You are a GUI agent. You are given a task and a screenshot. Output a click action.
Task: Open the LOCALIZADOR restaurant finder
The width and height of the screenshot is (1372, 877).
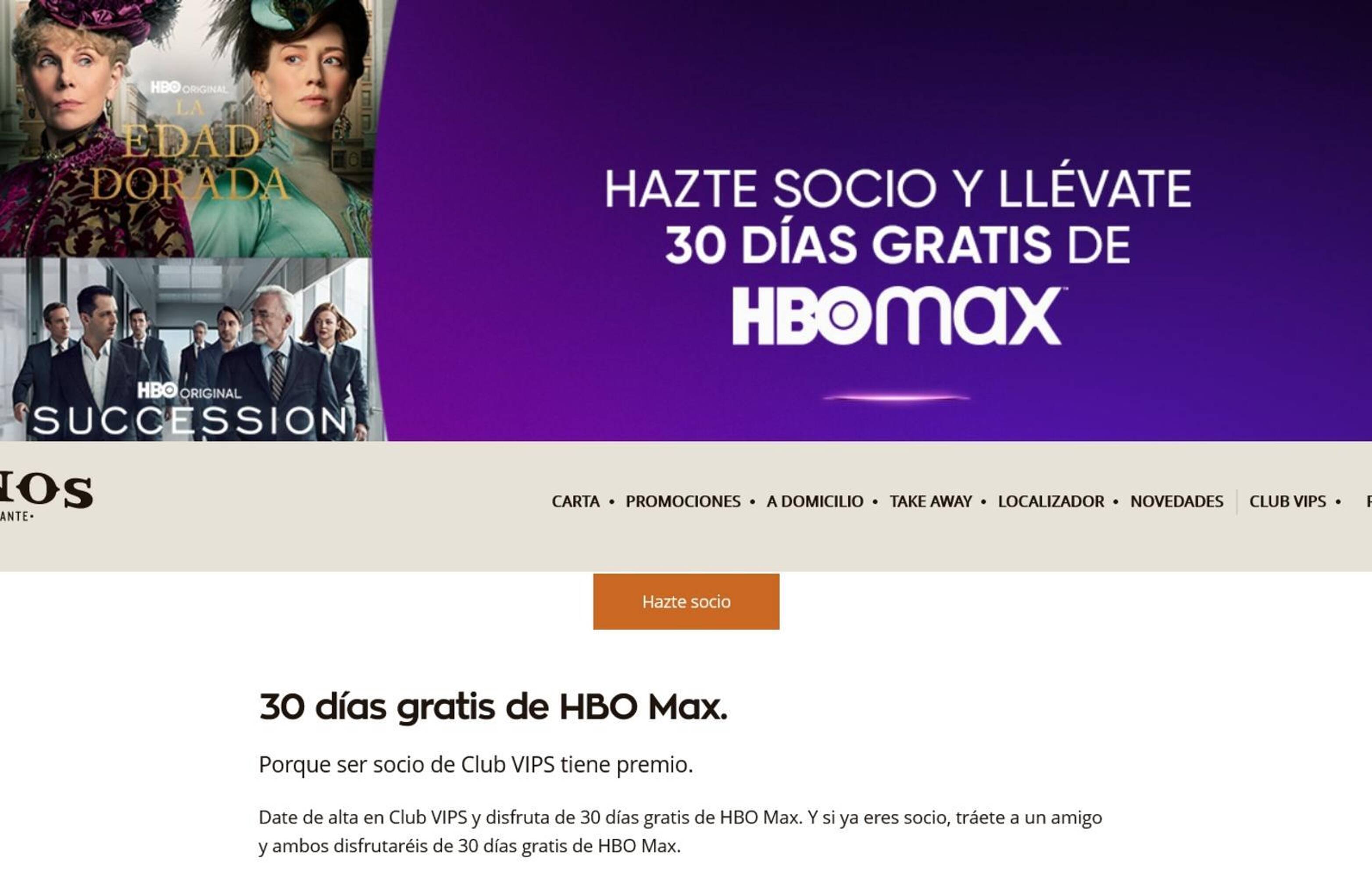[x=1050, y=501]
